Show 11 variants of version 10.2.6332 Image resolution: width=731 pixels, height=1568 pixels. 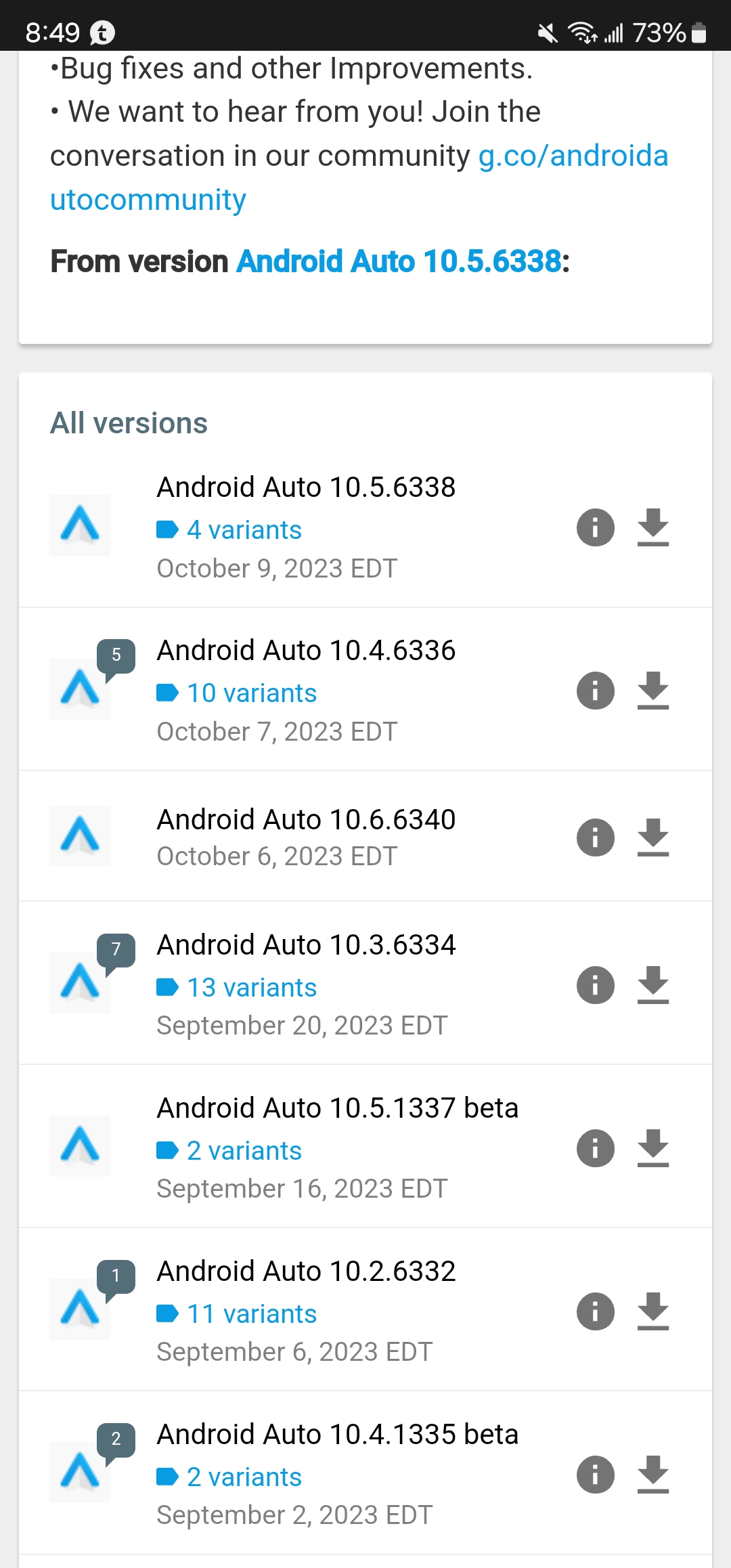click(237, 1314)
